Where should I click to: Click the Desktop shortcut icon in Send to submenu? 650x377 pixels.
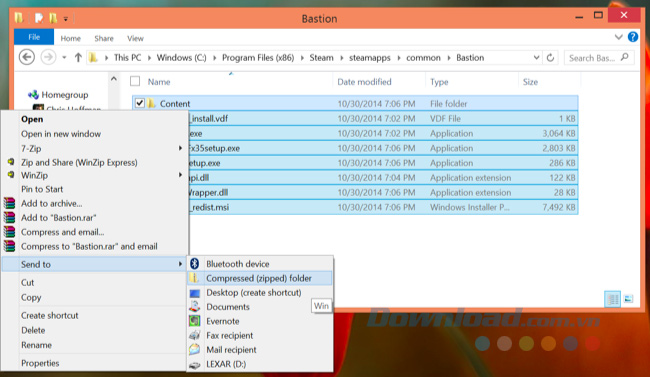pyautogui.click(x=194, y=293)
